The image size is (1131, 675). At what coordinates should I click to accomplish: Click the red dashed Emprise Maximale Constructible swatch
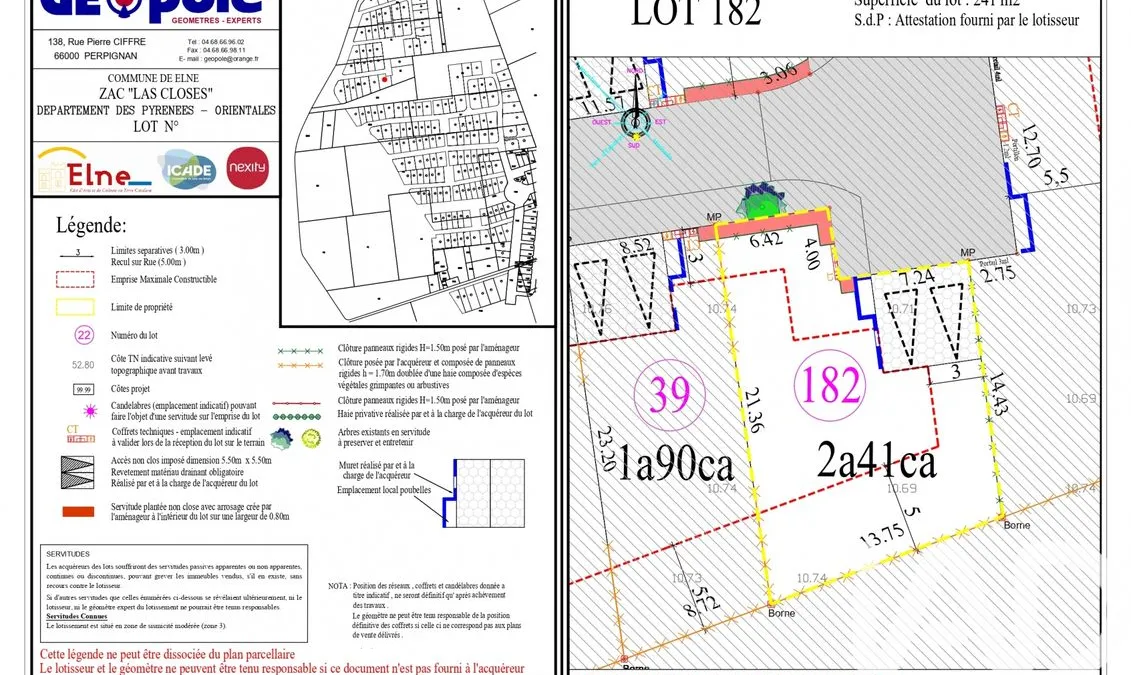tap(75, 279)
